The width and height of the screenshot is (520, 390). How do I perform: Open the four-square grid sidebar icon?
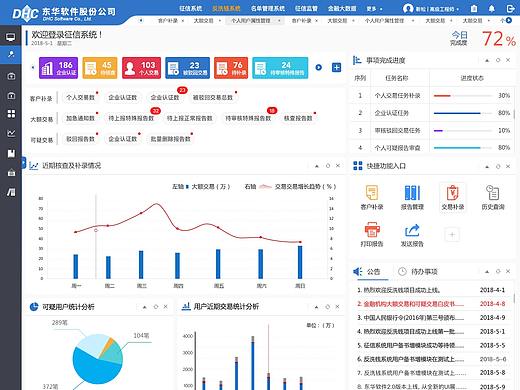[x=11, y=114]
